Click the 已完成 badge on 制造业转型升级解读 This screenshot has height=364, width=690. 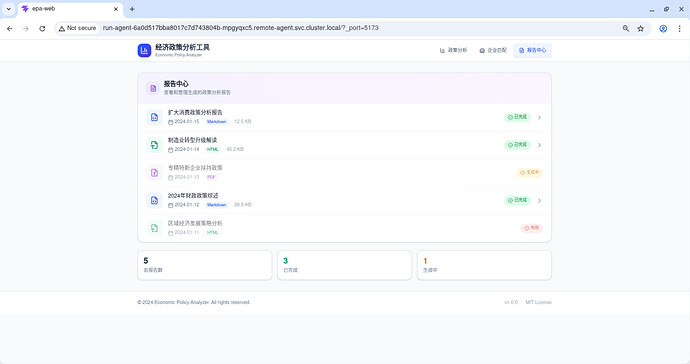tap(517, 145)
